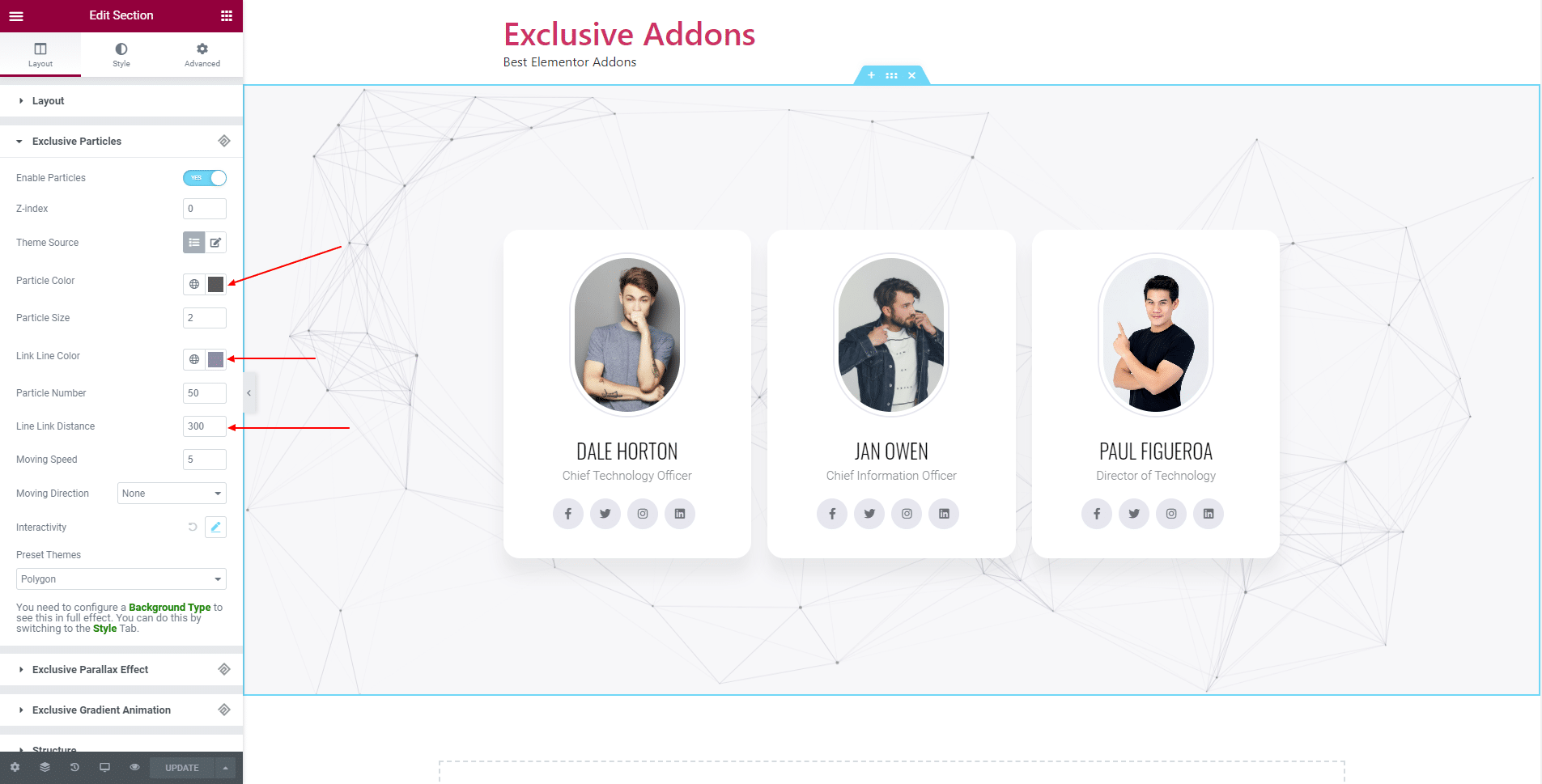This screenshot has width=1542, height=784.
Task: Open Responsive Mode icon in bottom bar
Action: click(x=104, y=767)
